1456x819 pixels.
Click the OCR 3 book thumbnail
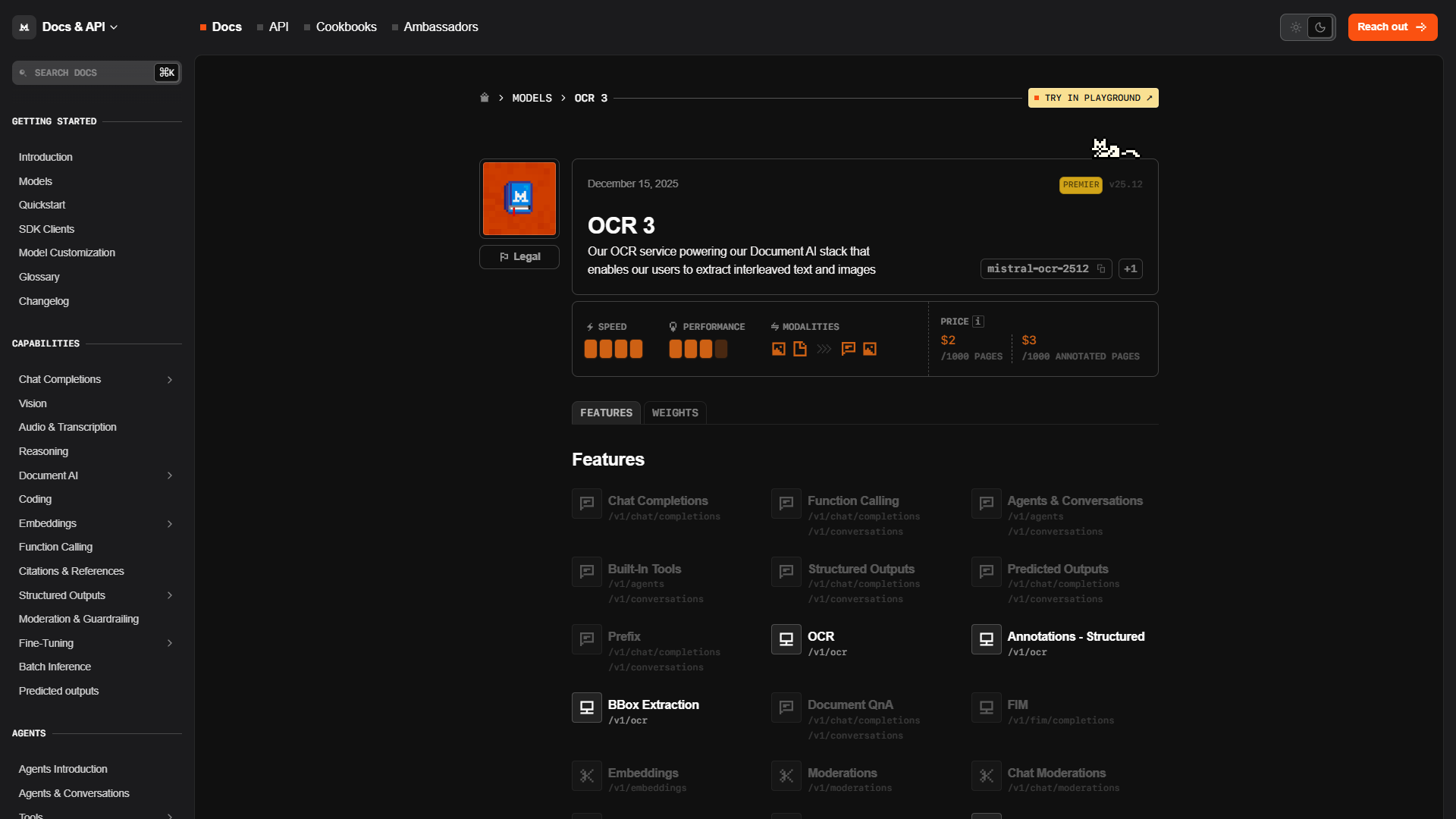pos(519,199)
